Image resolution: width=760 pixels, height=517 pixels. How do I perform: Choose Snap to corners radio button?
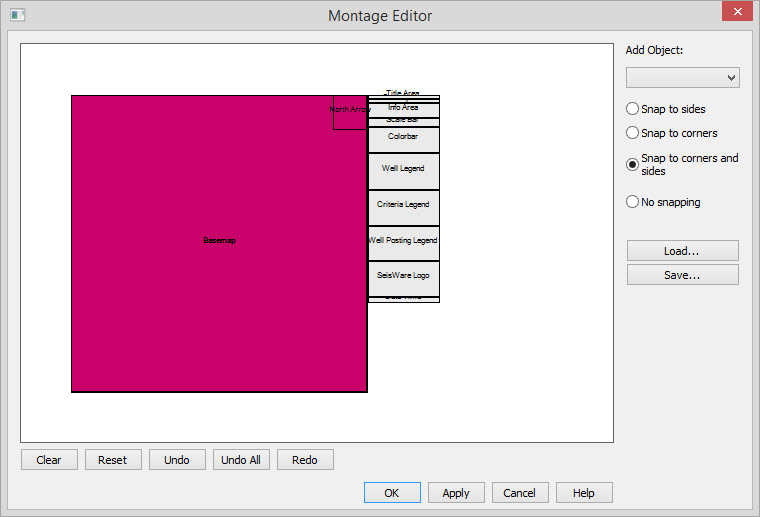[632, 133]
